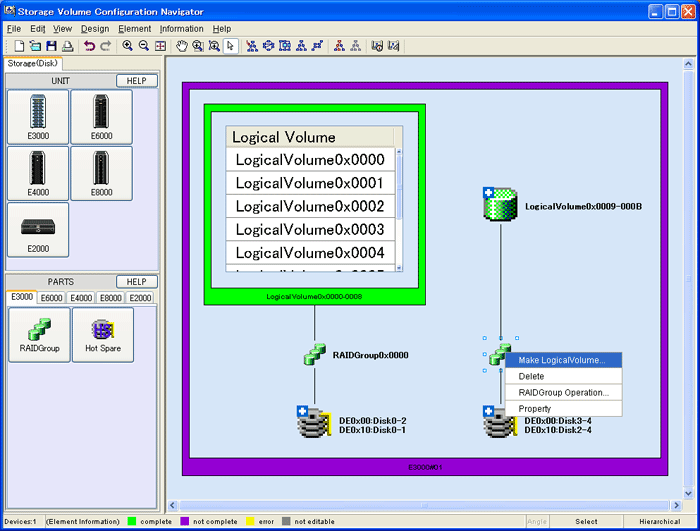The height and width of the screenshot is (531, 700).
Task: Click HELP button in UNIT panel
Action: coord(137,80)
